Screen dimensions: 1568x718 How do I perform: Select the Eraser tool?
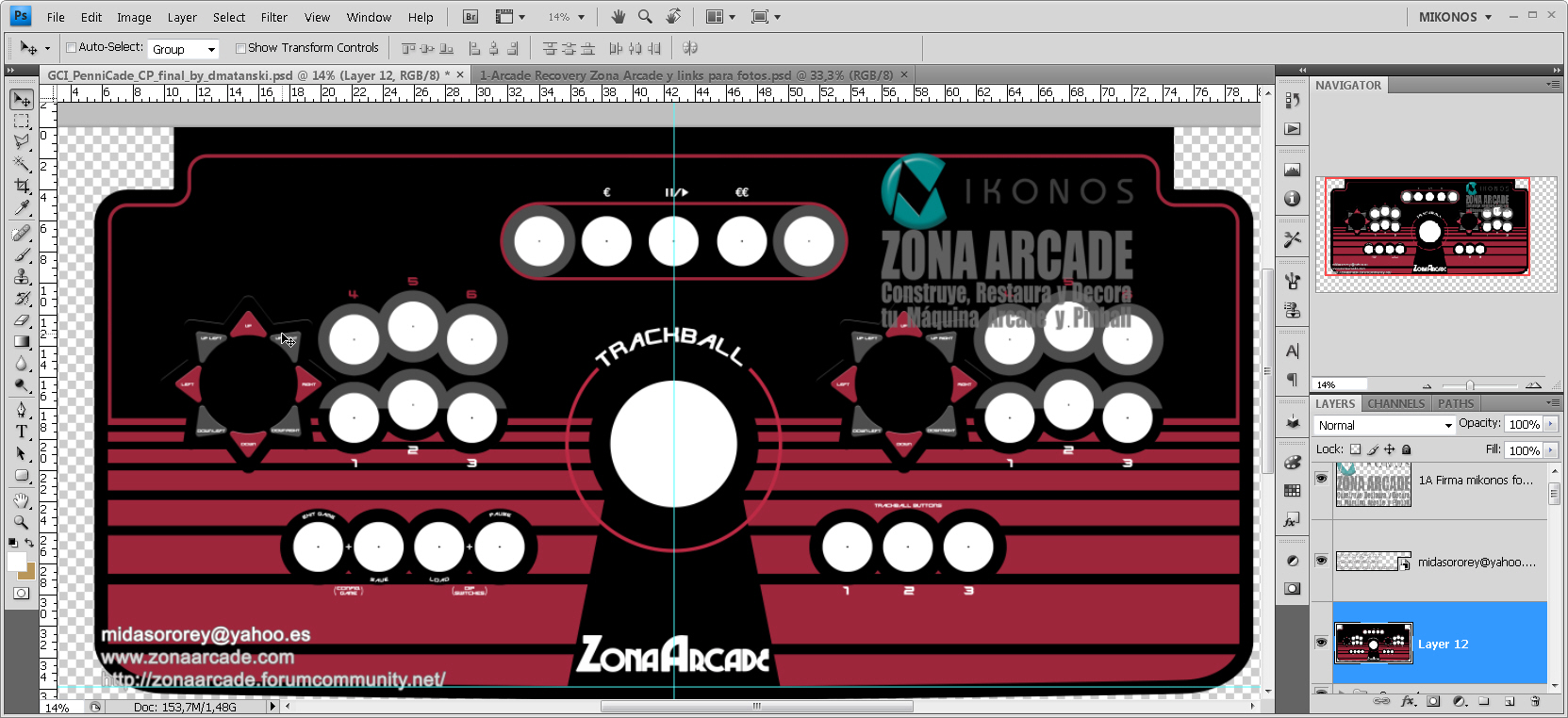(x=22, y=319)
